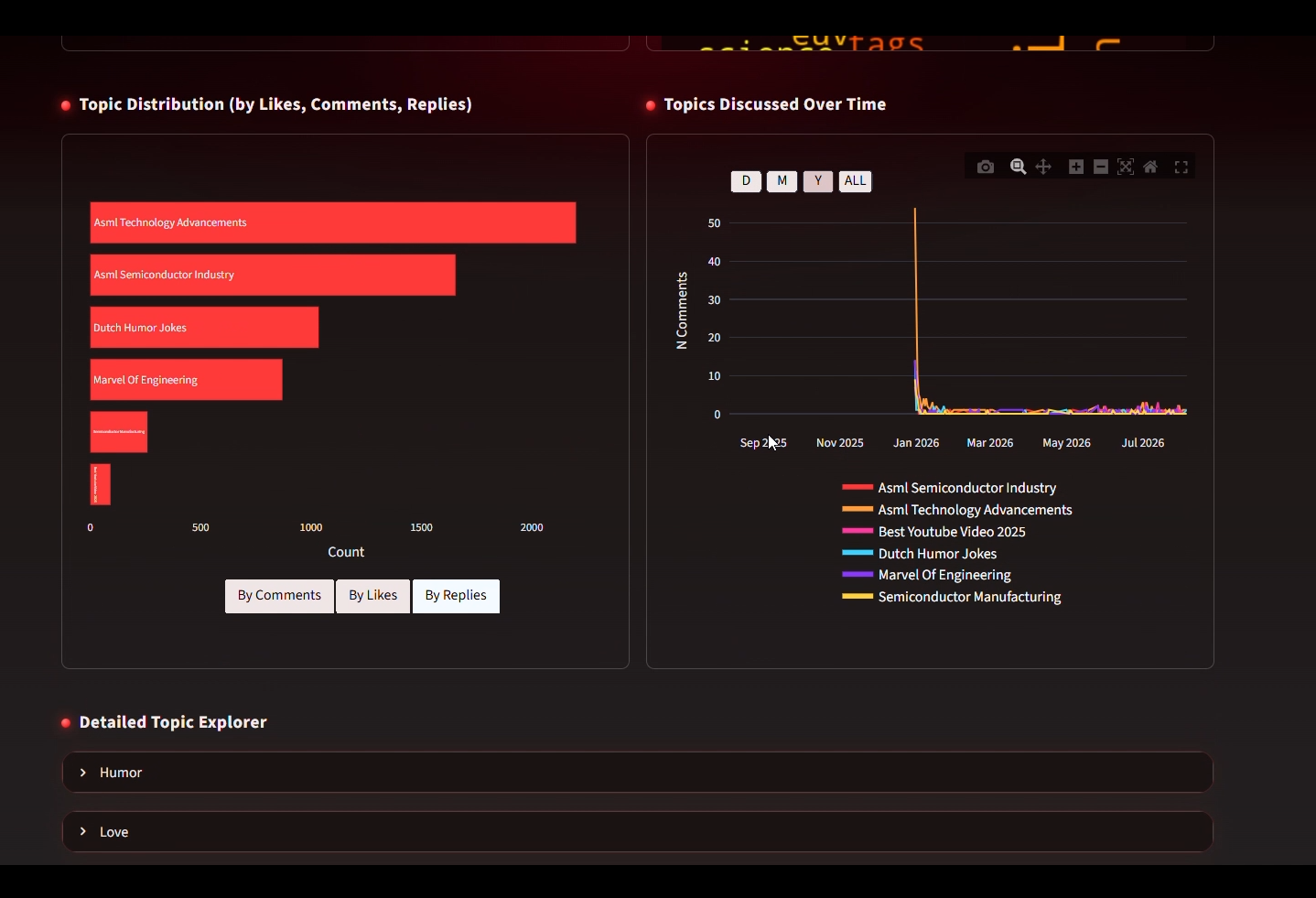Expand the Humor topic section
Screen dimensions: 1316x898
pyautogui.click(x=638, y=773)
